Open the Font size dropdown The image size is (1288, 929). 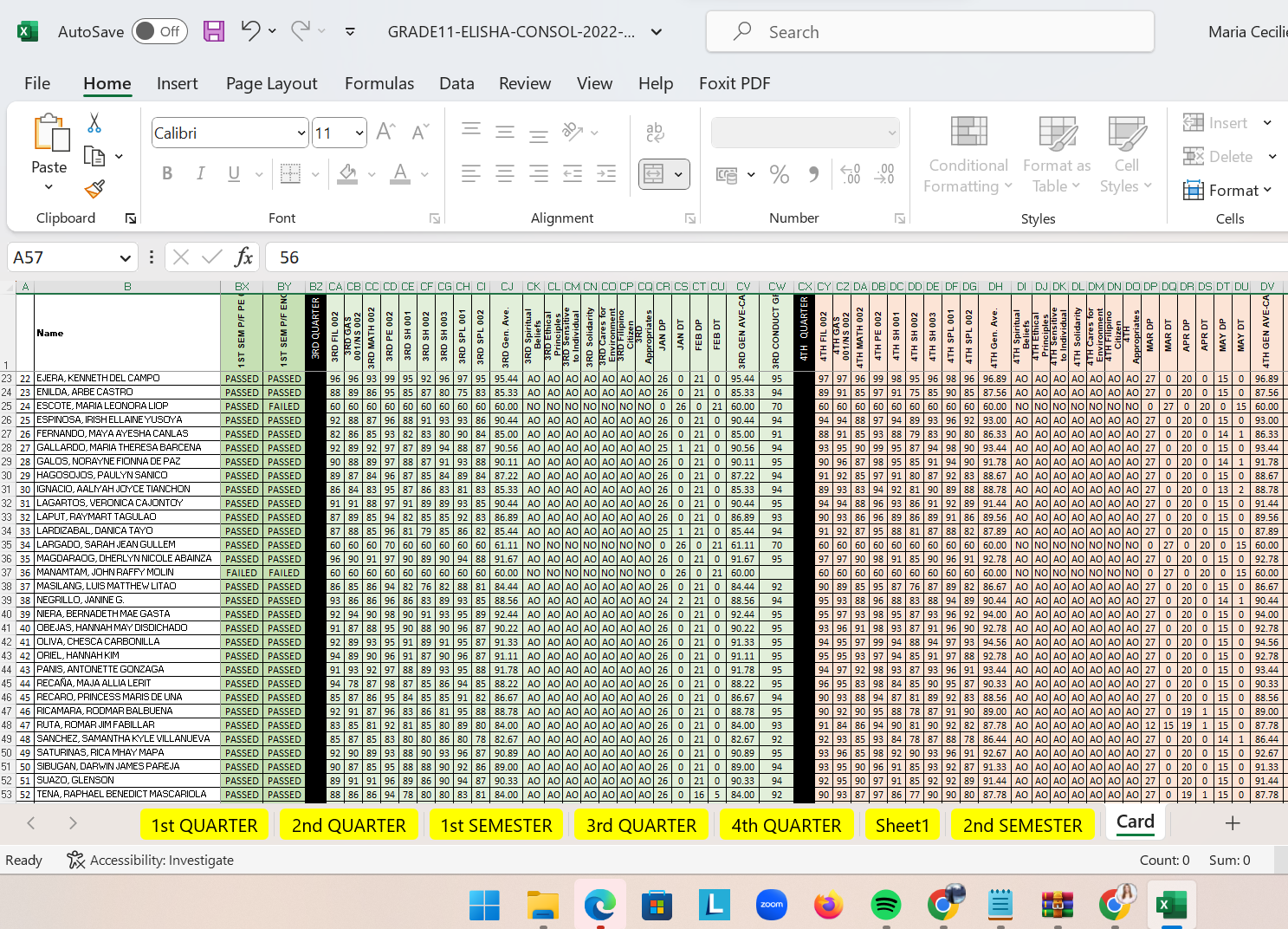359,133
